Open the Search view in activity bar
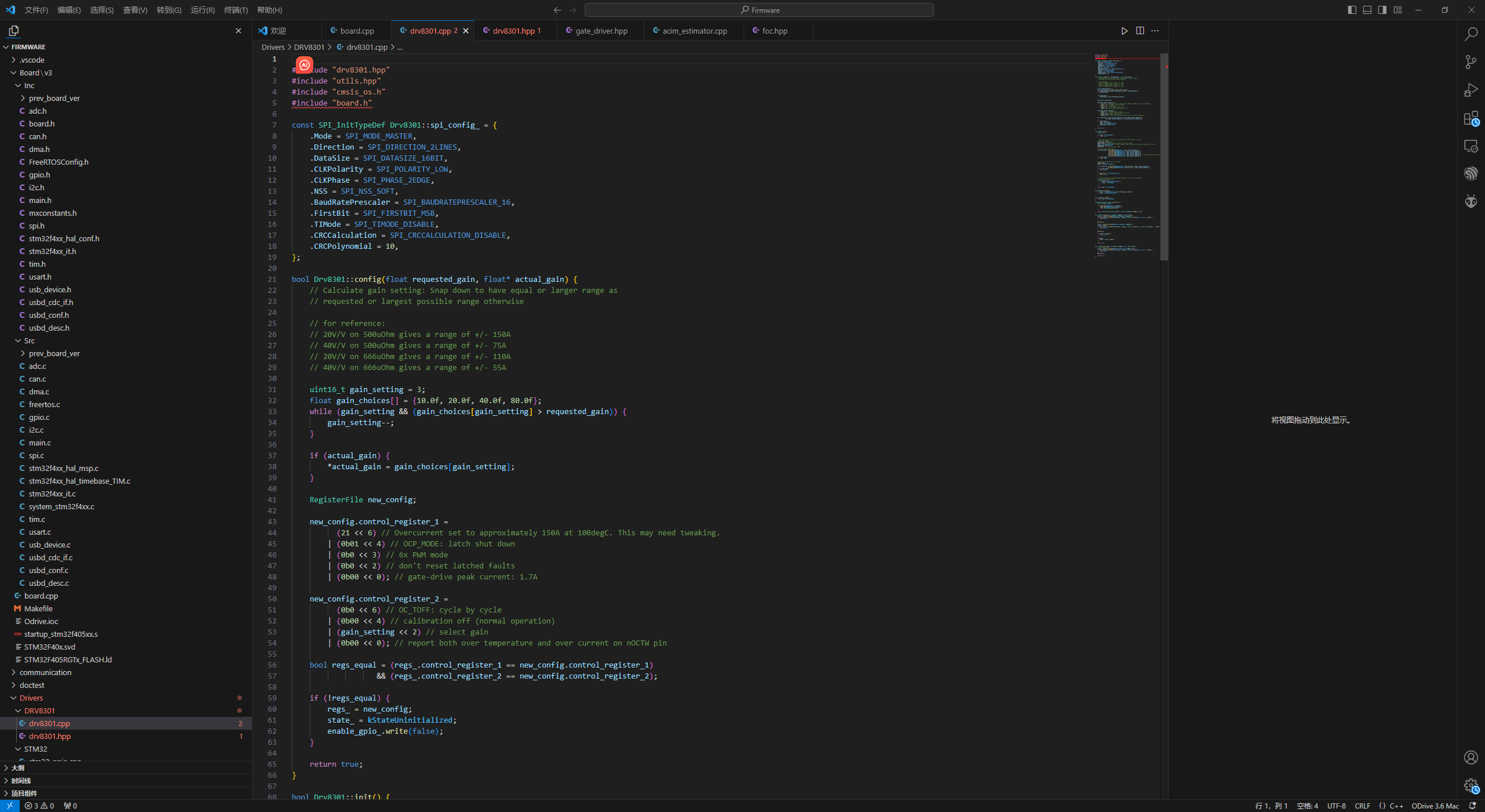The height and width of the screenshot is (812, 1485). pos(1471,34)
